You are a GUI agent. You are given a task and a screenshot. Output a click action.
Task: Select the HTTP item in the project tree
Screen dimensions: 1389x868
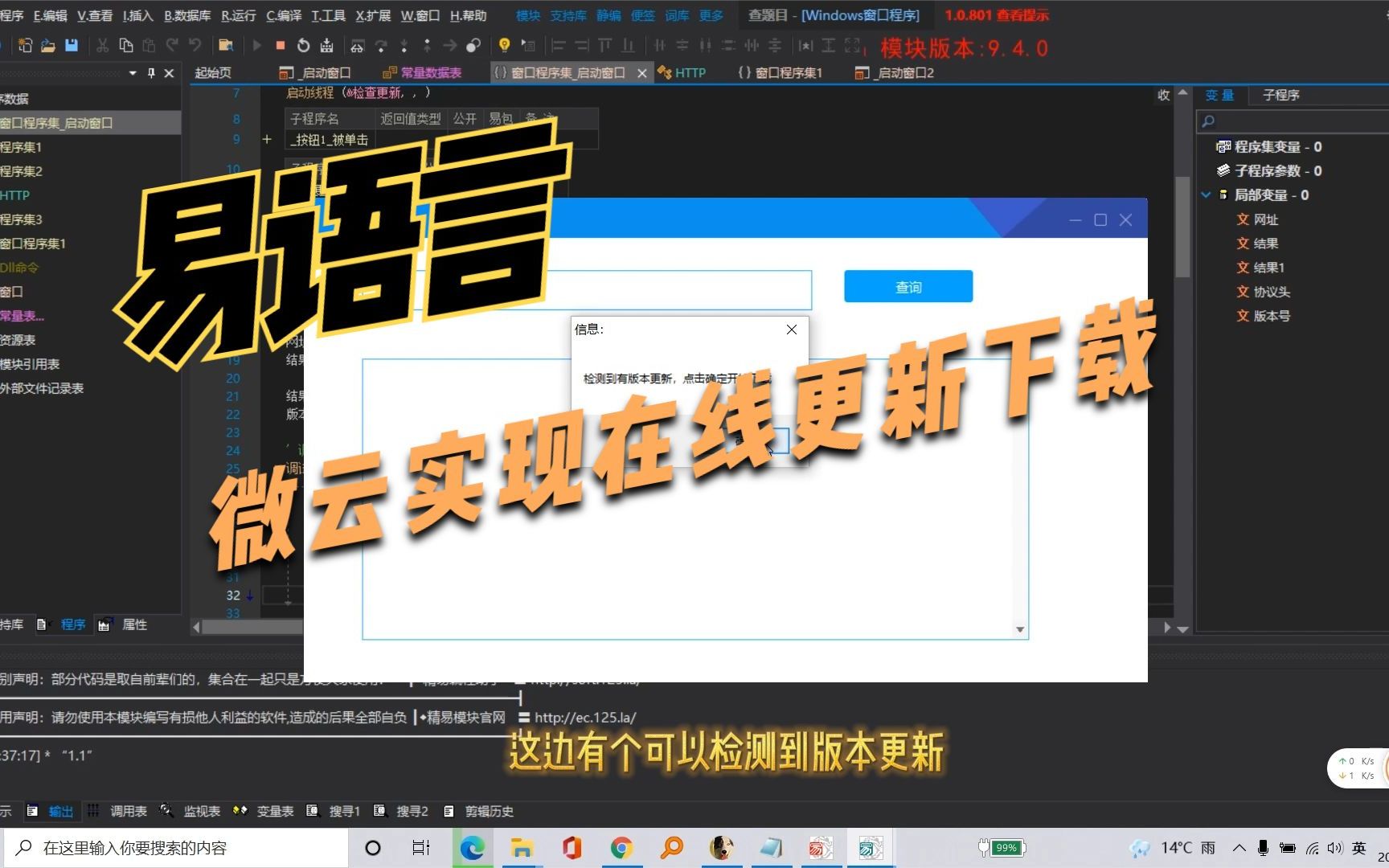point(14,195)
